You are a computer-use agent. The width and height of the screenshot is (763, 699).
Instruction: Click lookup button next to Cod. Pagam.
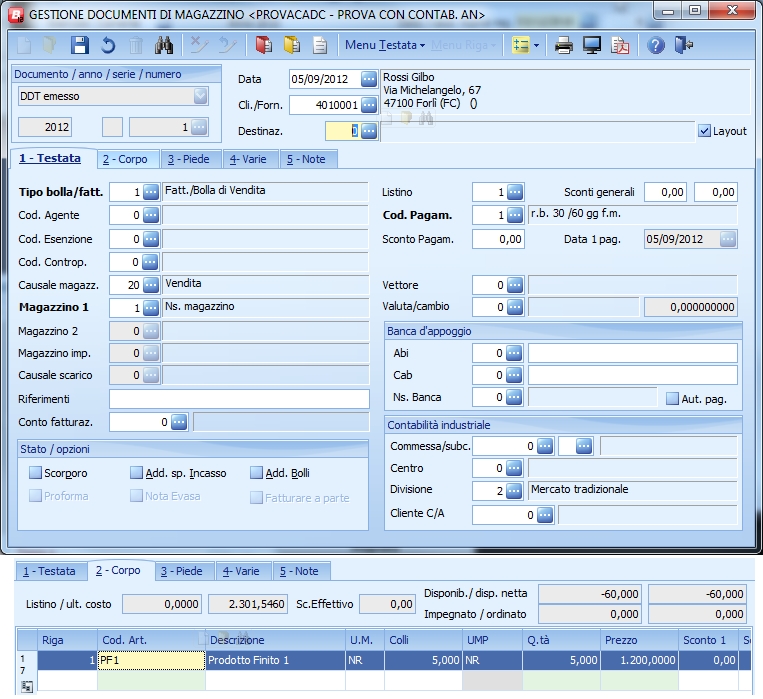click(514, 215)
